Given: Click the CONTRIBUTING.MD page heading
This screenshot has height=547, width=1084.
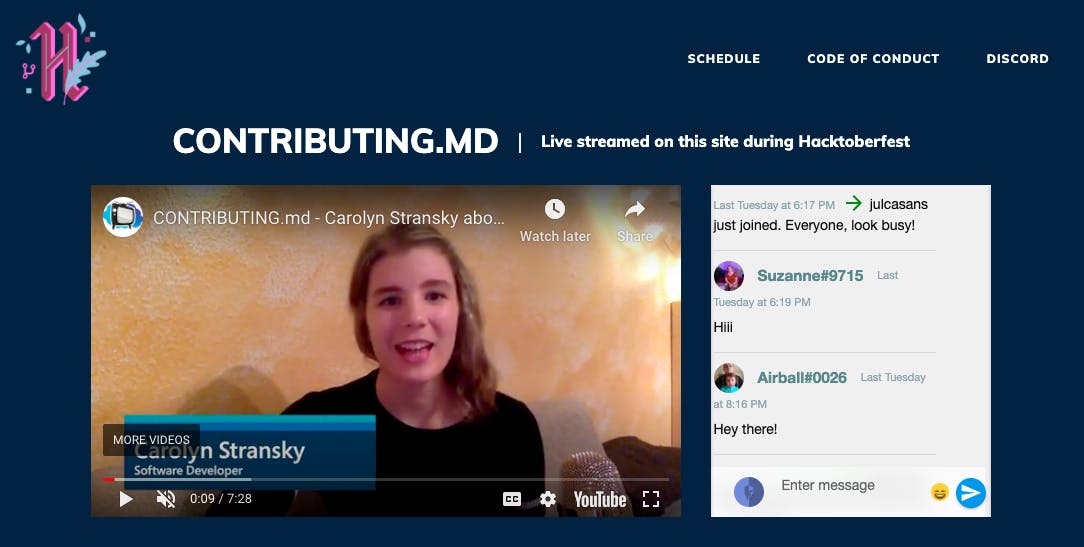Looking at the screenshot, I should tap(335, 141).
